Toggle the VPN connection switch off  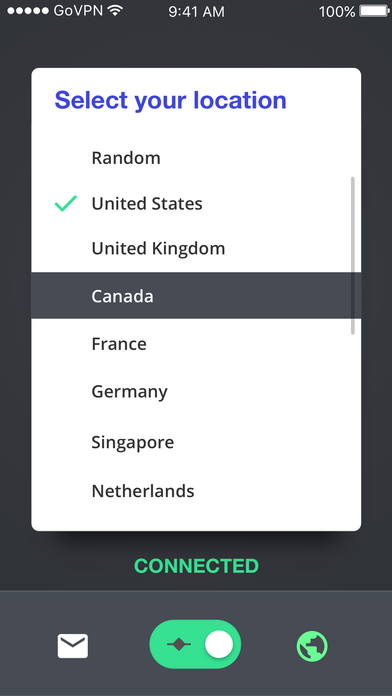pos(195,644)
